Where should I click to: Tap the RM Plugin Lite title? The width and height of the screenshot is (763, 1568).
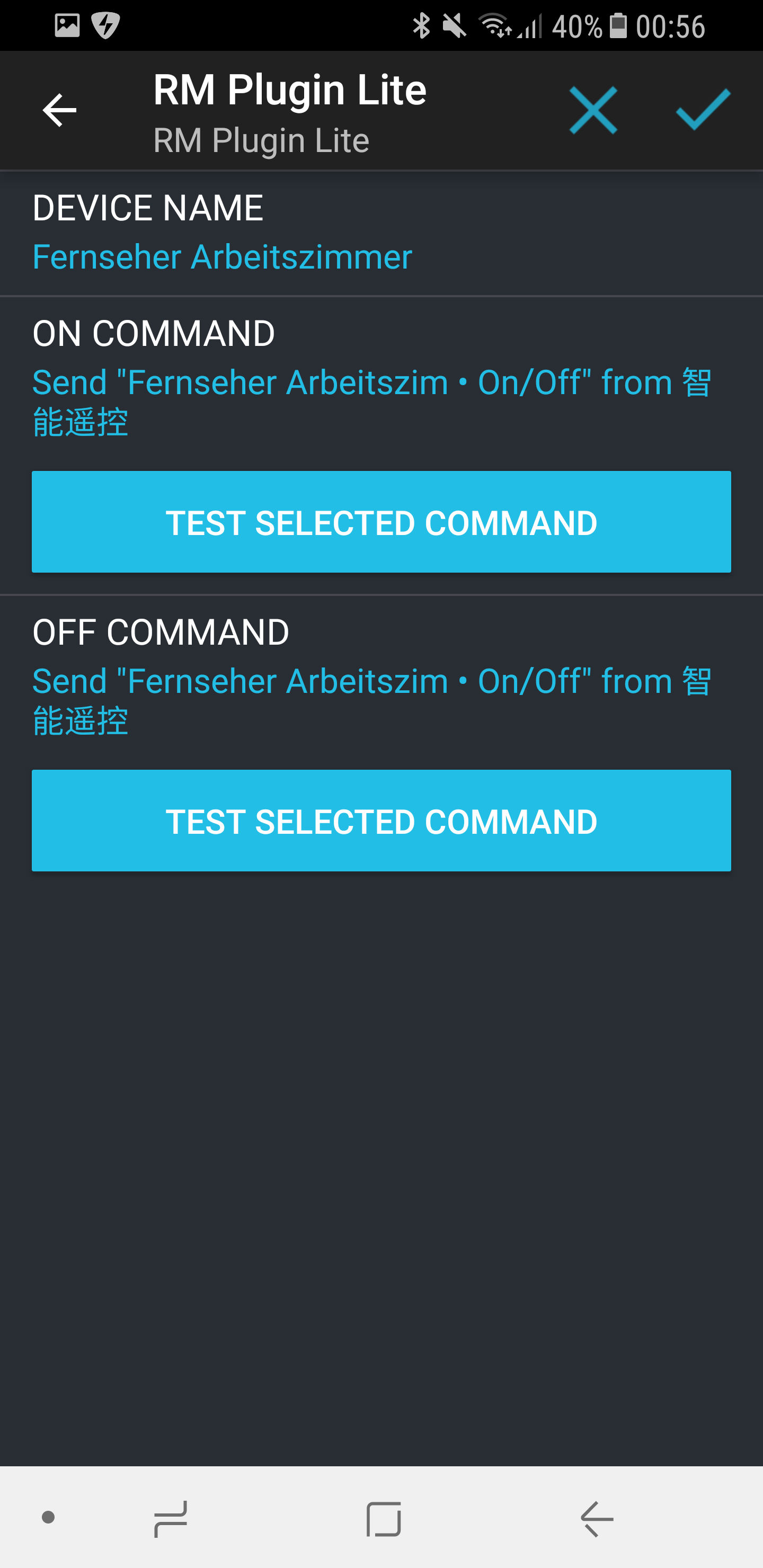(x=290, y=90)
